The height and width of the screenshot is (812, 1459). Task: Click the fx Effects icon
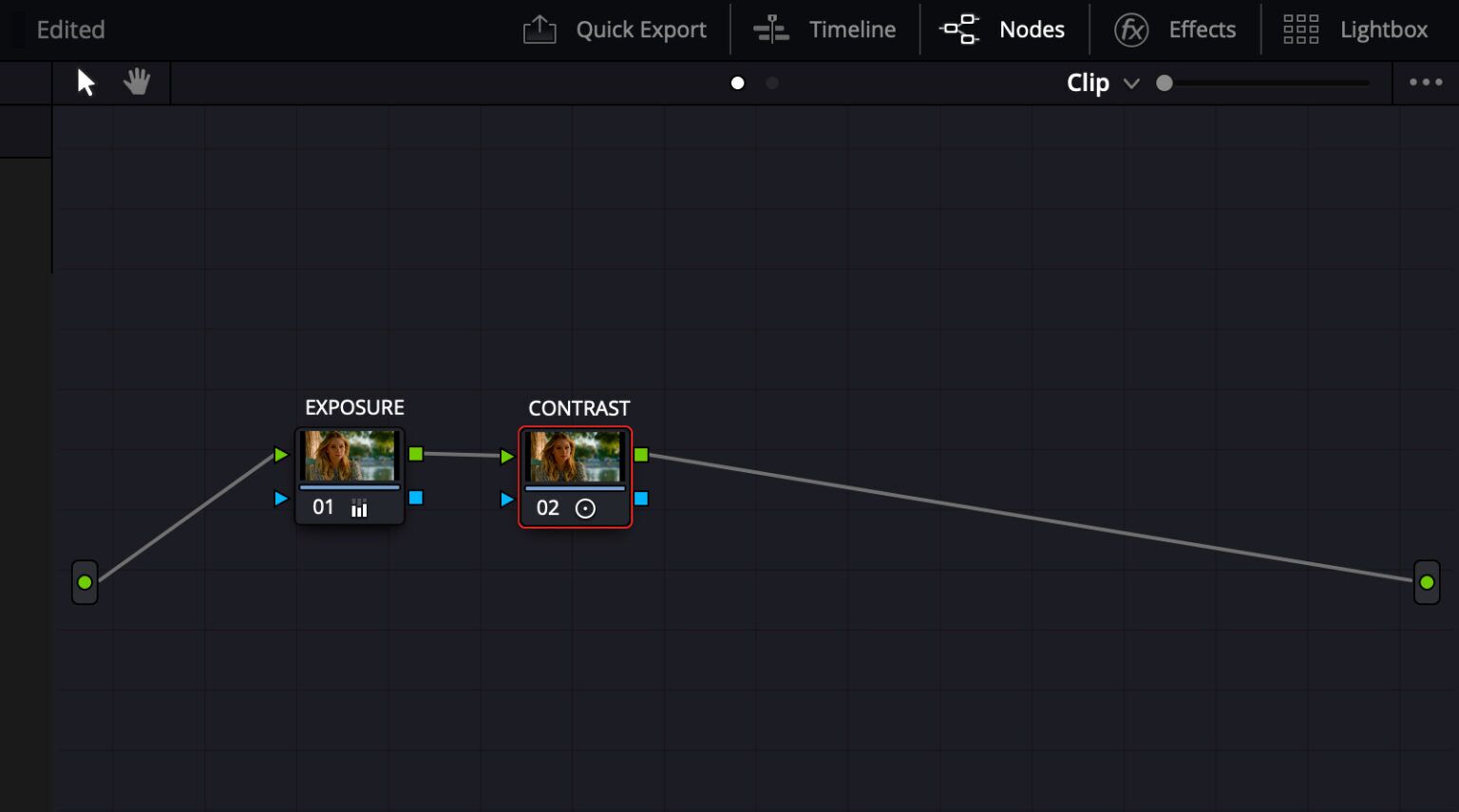point(1129,29)
